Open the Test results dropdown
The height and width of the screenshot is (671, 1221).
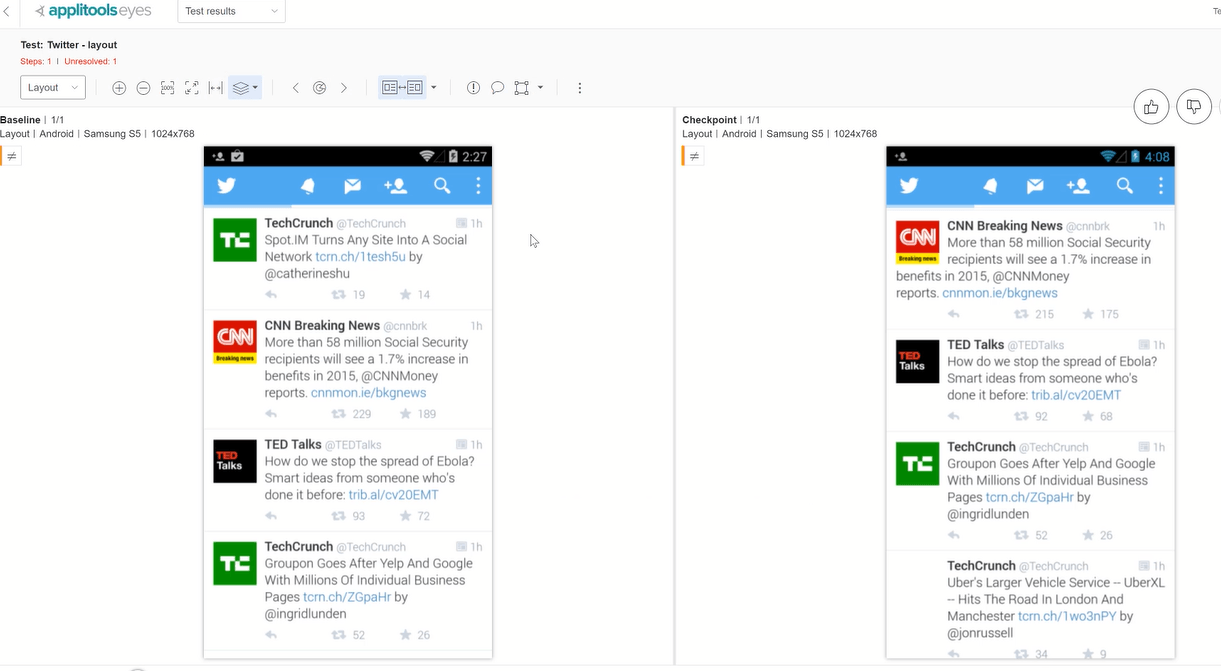[x=231, y=11]
